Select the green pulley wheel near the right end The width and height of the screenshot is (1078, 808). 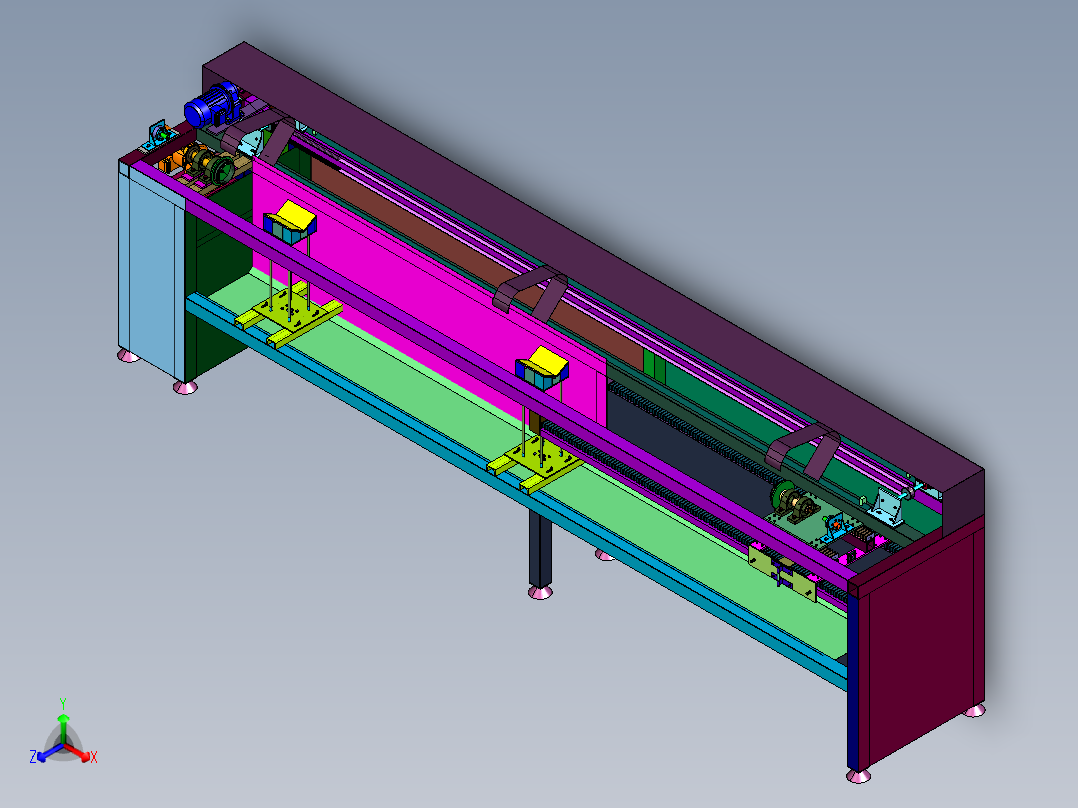click(780, 496)
